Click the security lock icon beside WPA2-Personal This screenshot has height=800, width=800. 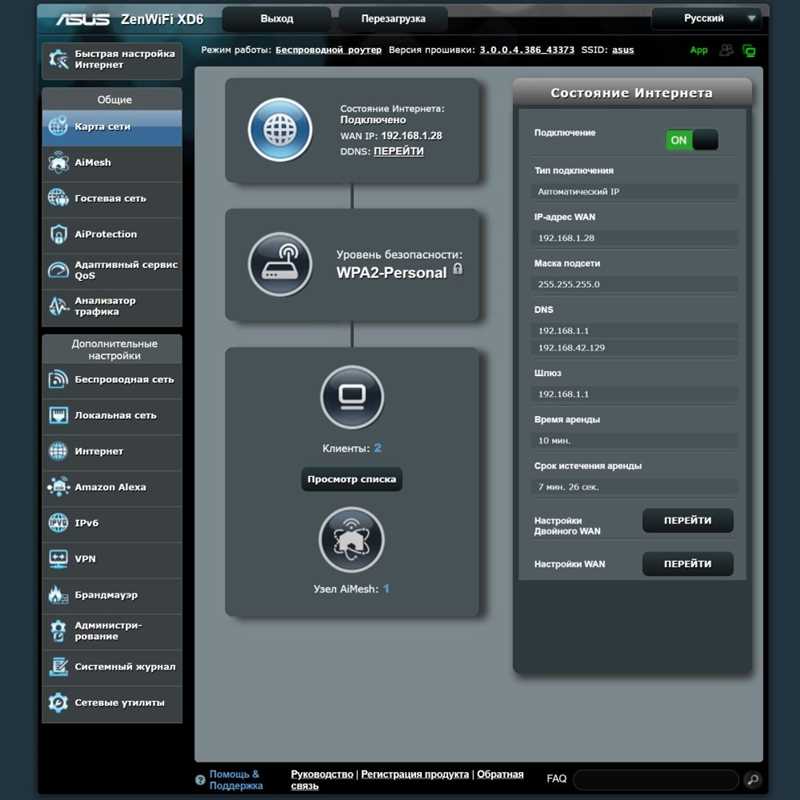click(458, 269)
